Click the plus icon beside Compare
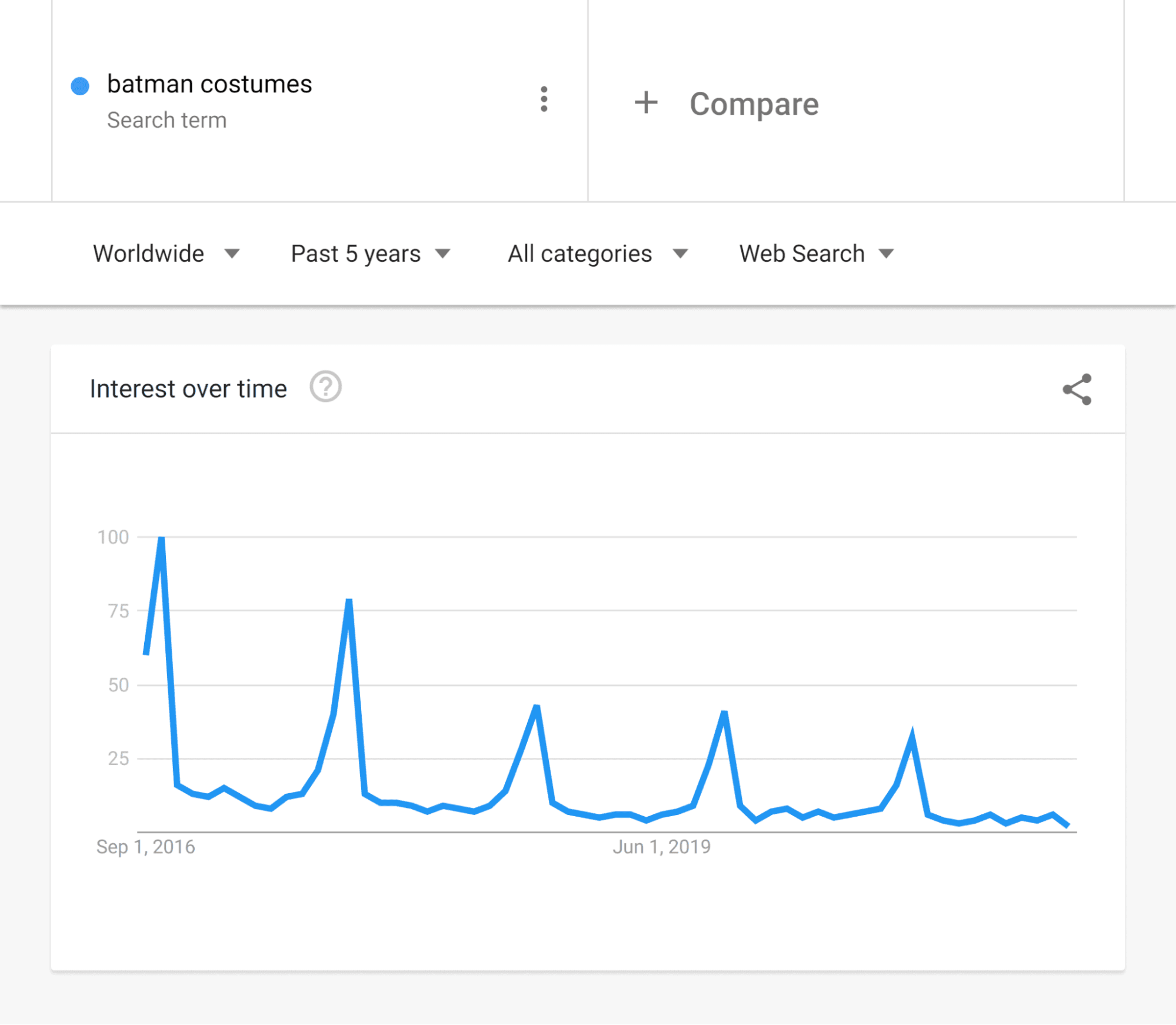Image resolution: width=1176 pixels, height=1025 pixels. click(645, 102)
